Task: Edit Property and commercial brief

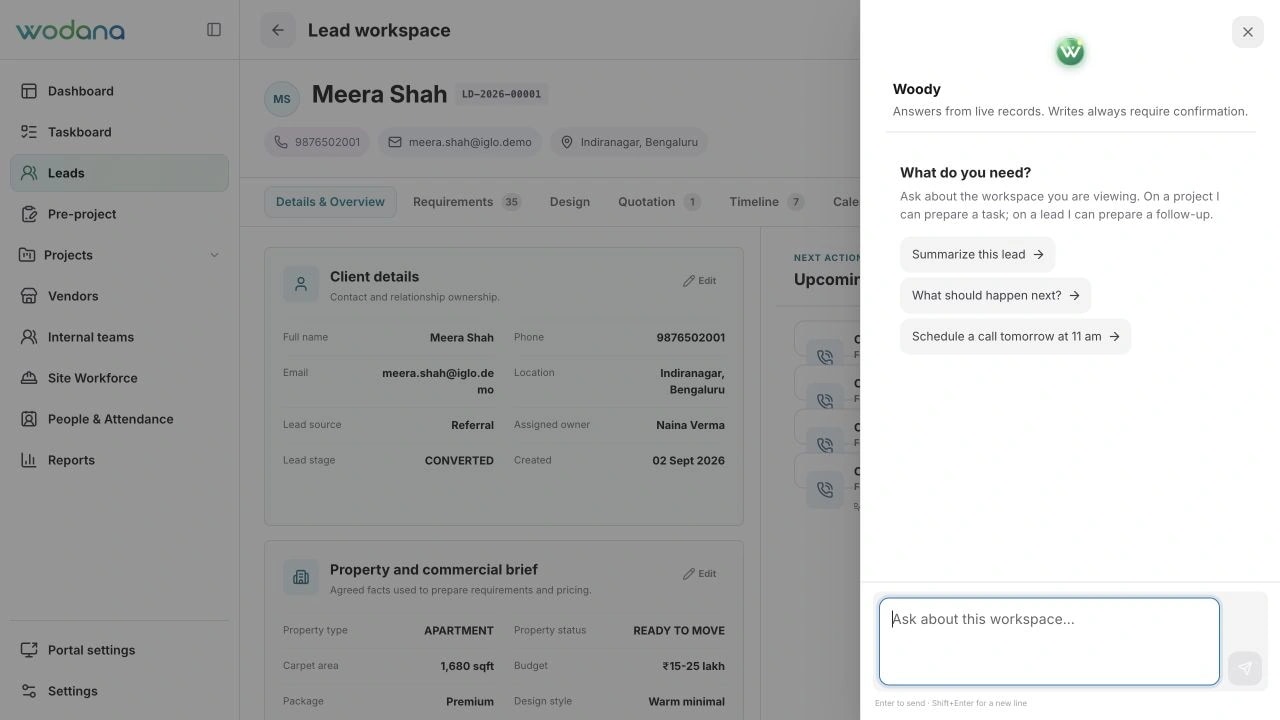Action: 700,574
